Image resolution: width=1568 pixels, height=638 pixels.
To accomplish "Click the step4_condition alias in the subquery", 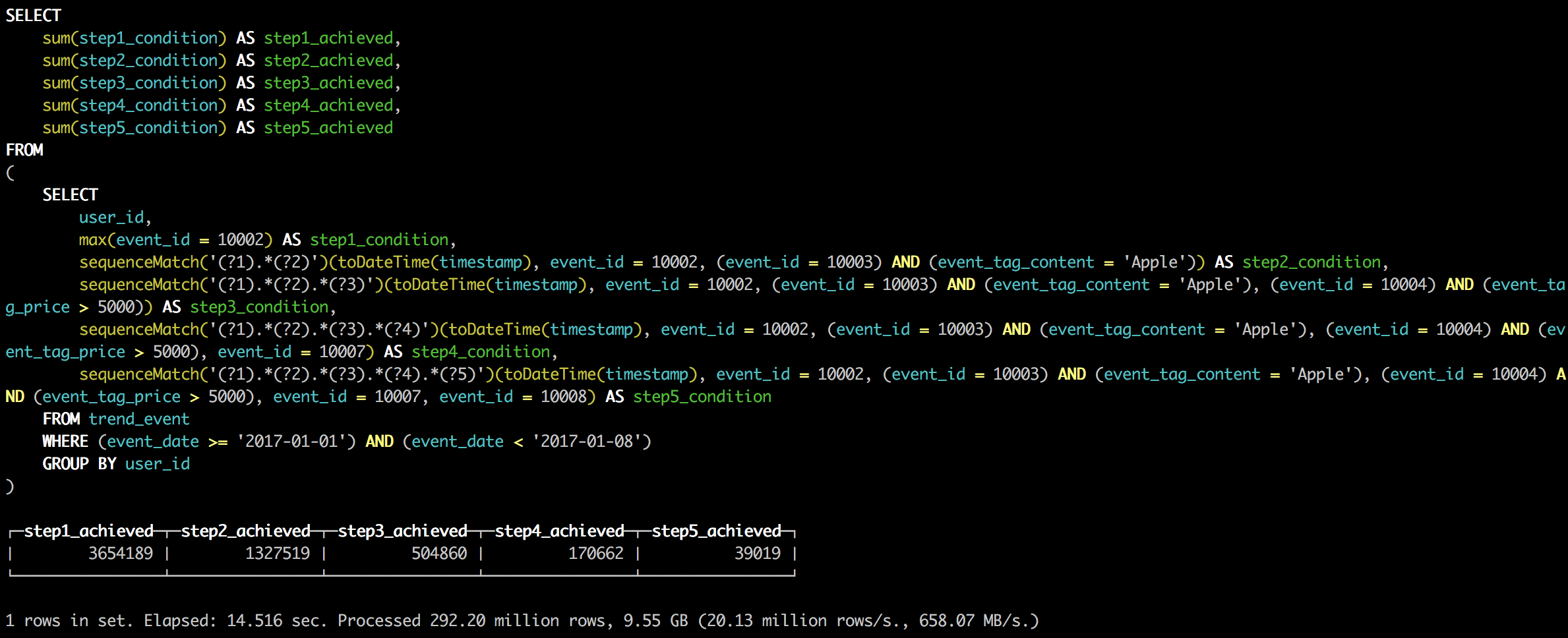I will point(481,352).
